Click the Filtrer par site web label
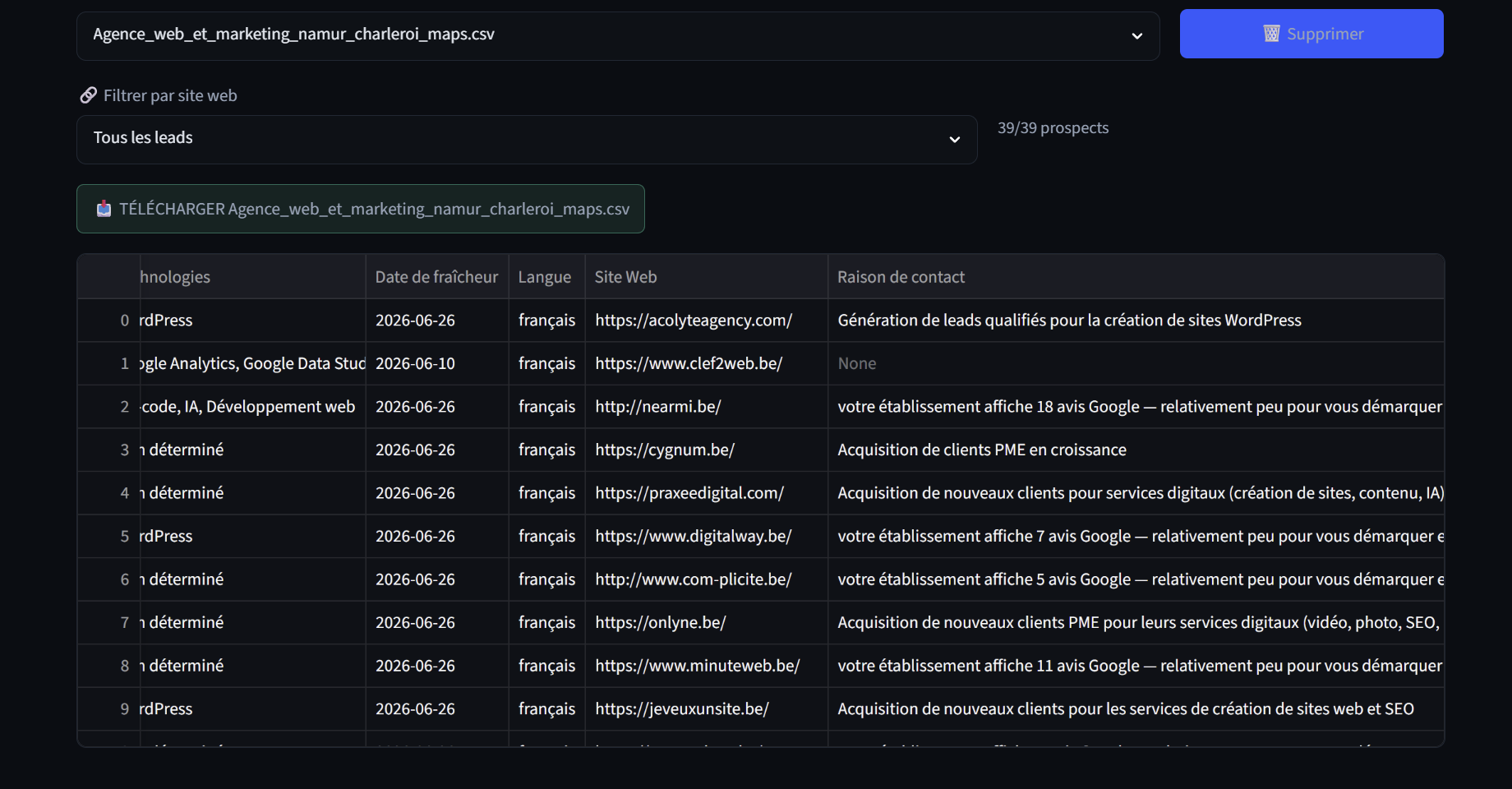 click(x=170, y=95)
